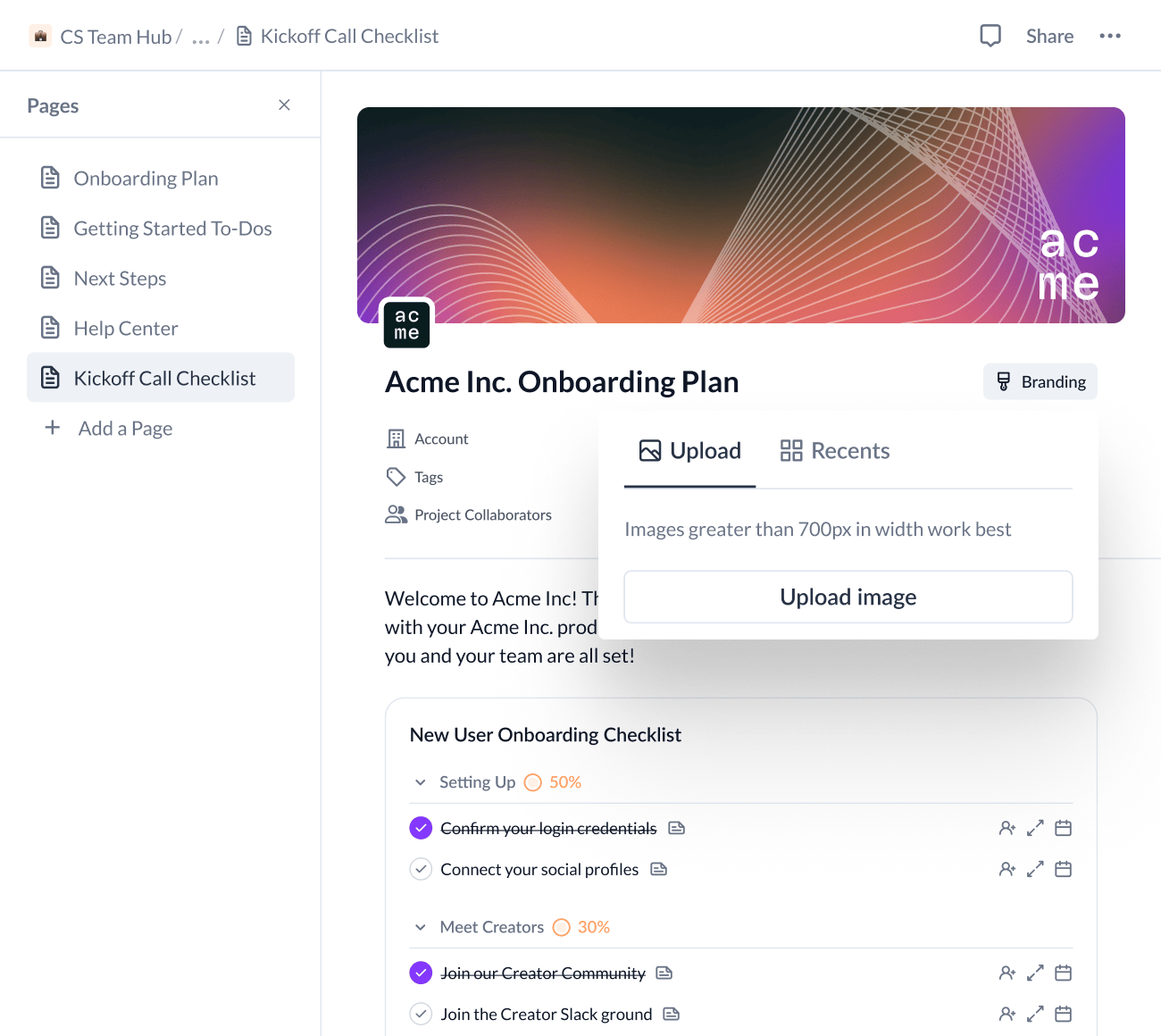Click the Upload image button
The image size is (1161, 1036).
click(x=848, y=597)
